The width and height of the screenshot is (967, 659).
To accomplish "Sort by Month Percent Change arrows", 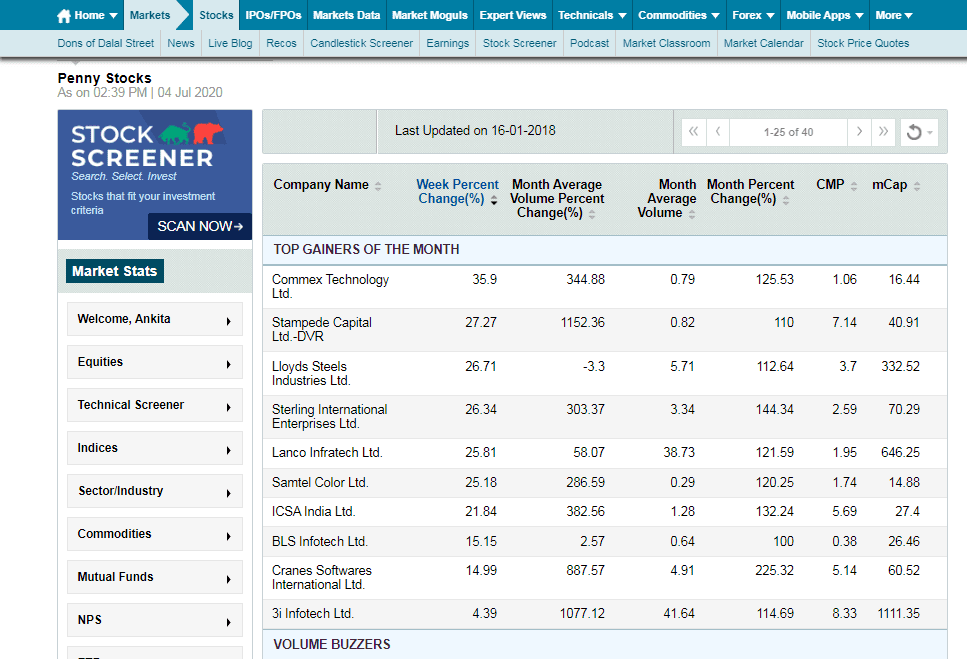I will coord(786,200).
